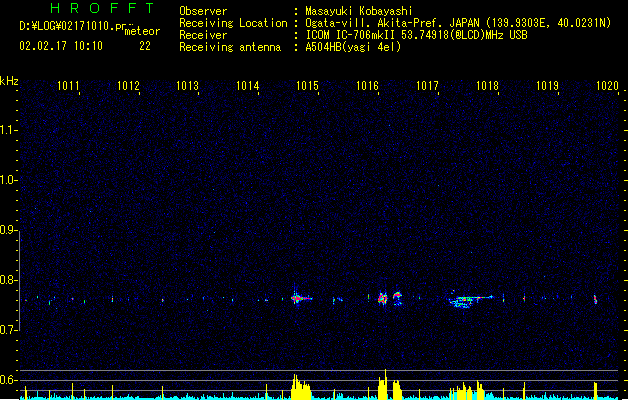629x400 pixels.
Task: Click time axis label 1020
Action: (607, 86)
